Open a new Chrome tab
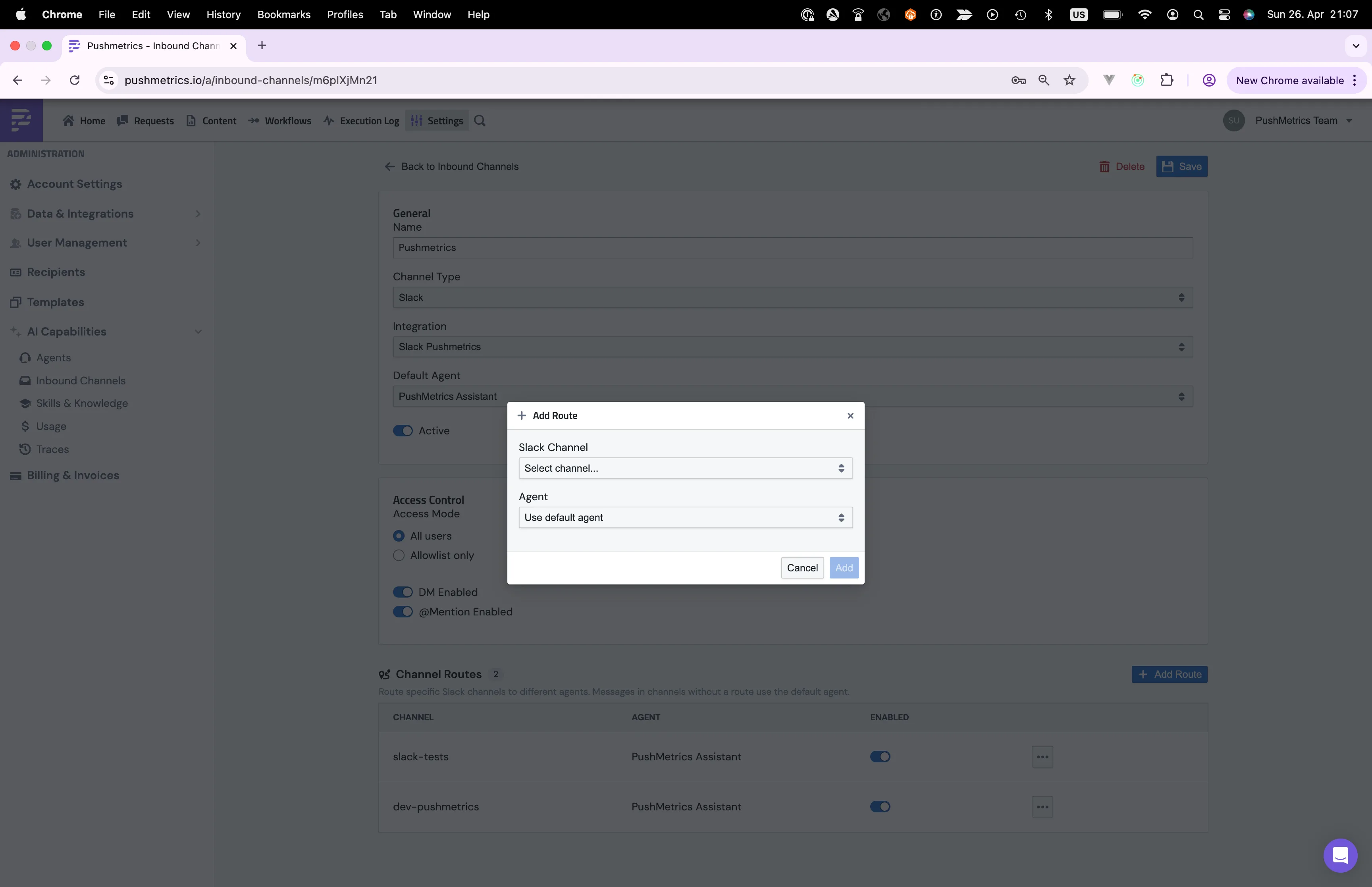This screenshot has height=887, width=1372. [262, 46]
